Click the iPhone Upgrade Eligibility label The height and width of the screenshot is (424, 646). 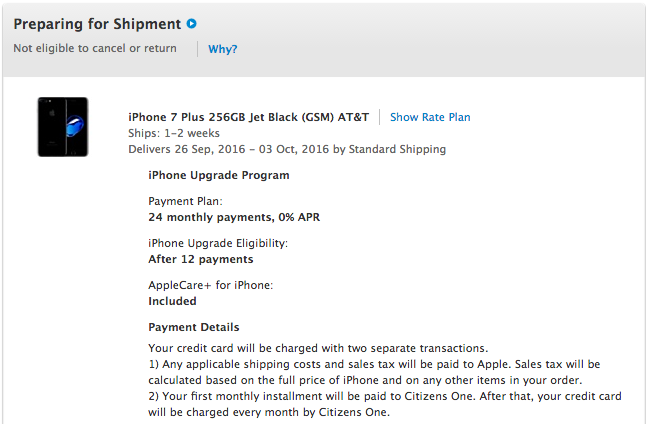(x=218, y=244)
